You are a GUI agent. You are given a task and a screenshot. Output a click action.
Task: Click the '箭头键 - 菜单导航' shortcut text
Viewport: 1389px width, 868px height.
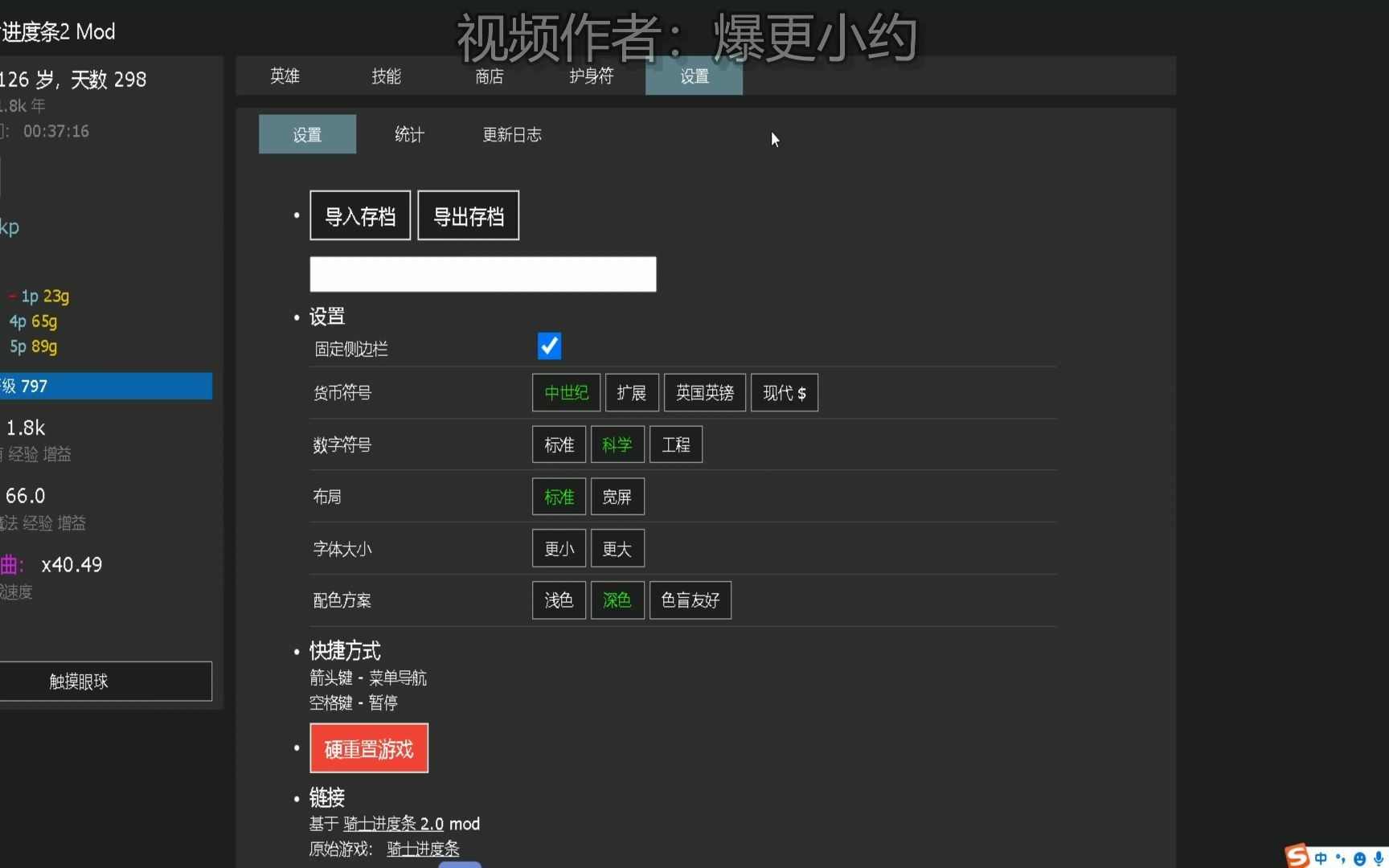click(368, 678)
